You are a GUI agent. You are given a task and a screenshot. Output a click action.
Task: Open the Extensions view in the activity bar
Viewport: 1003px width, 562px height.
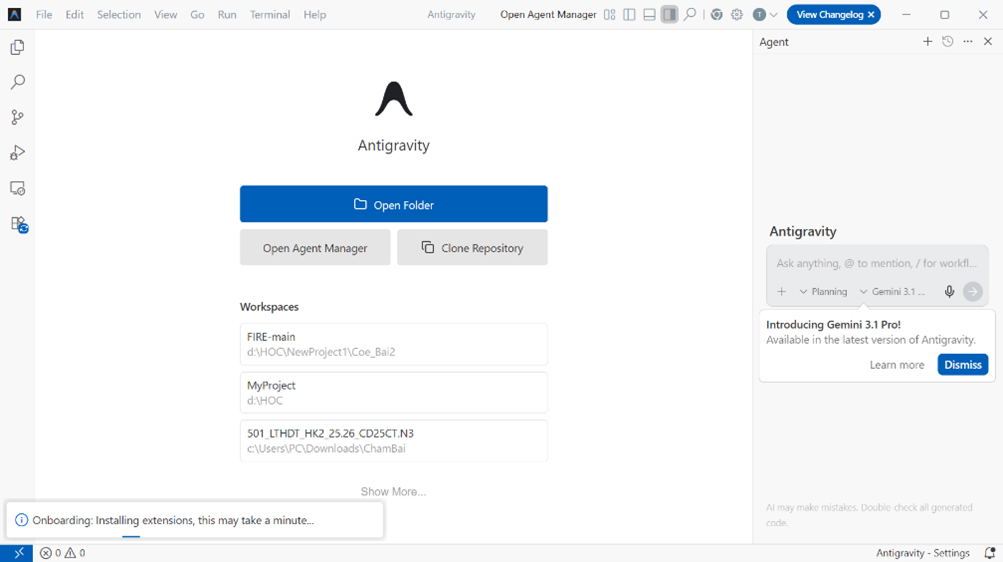click(18, 225)
